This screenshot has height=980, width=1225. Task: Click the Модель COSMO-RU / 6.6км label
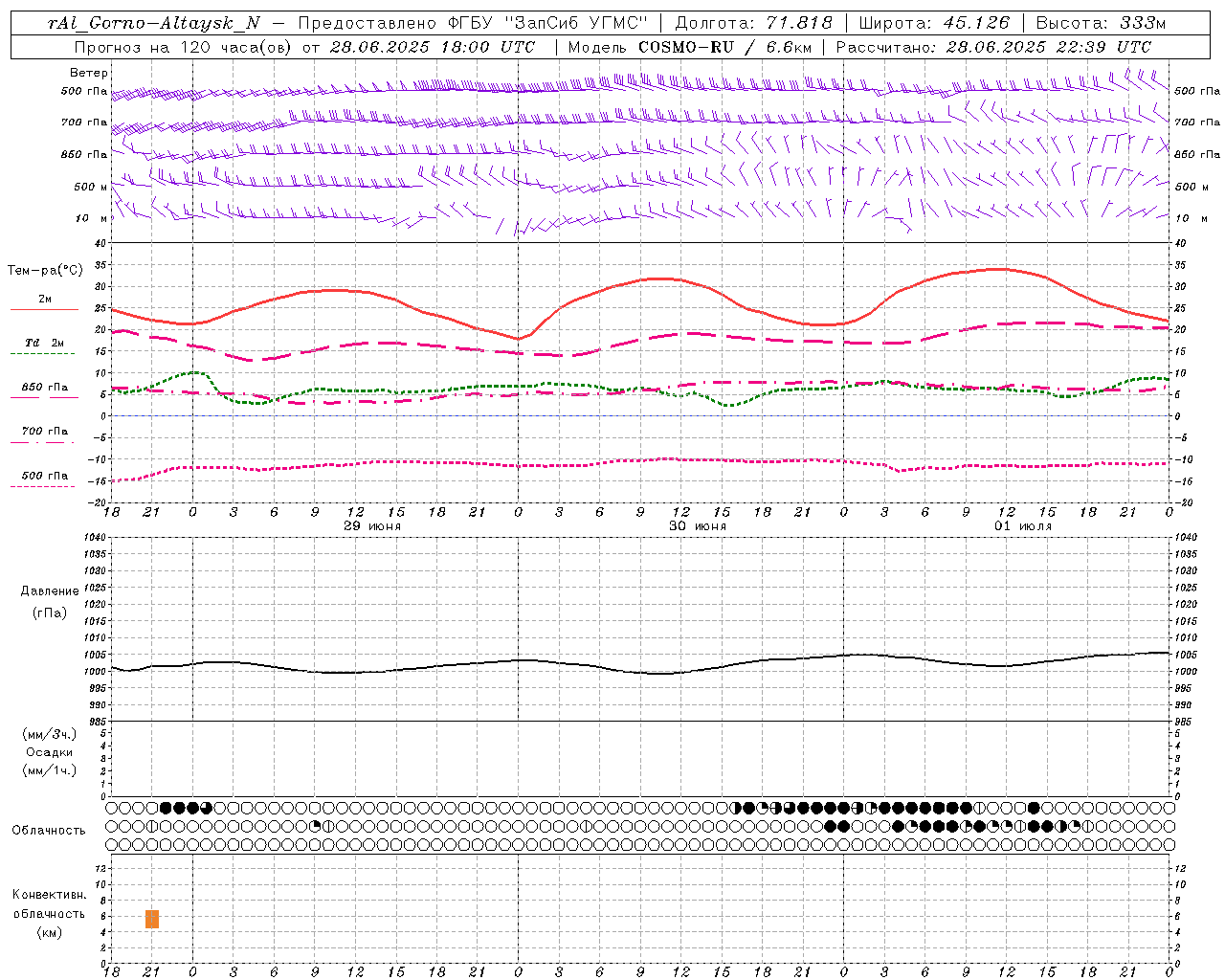point(690,47)
